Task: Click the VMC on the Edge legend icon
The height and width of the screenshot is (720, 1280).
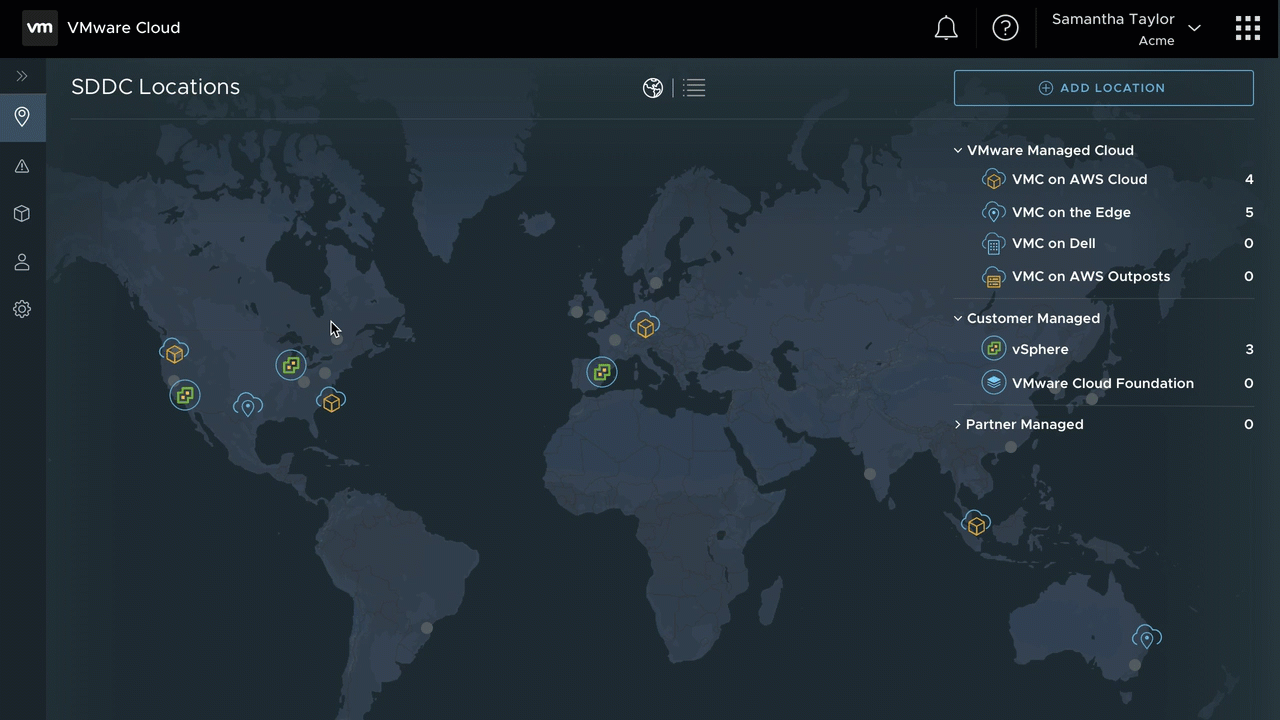Action: tap(993, 212)
